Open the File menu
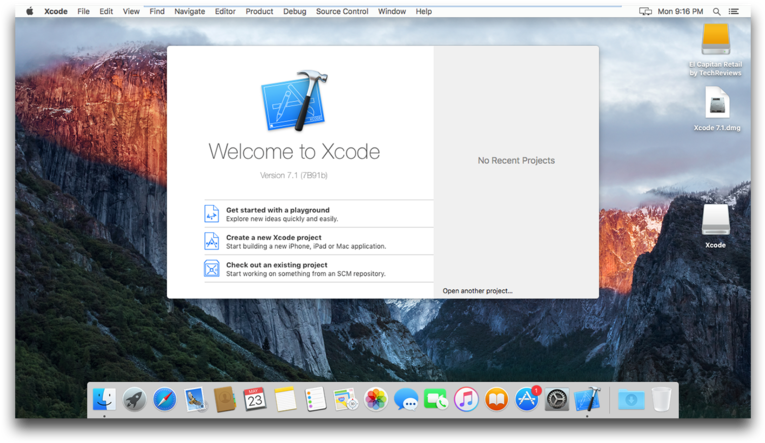This screenshot has width=765, height=443. [x=83, y=11]
